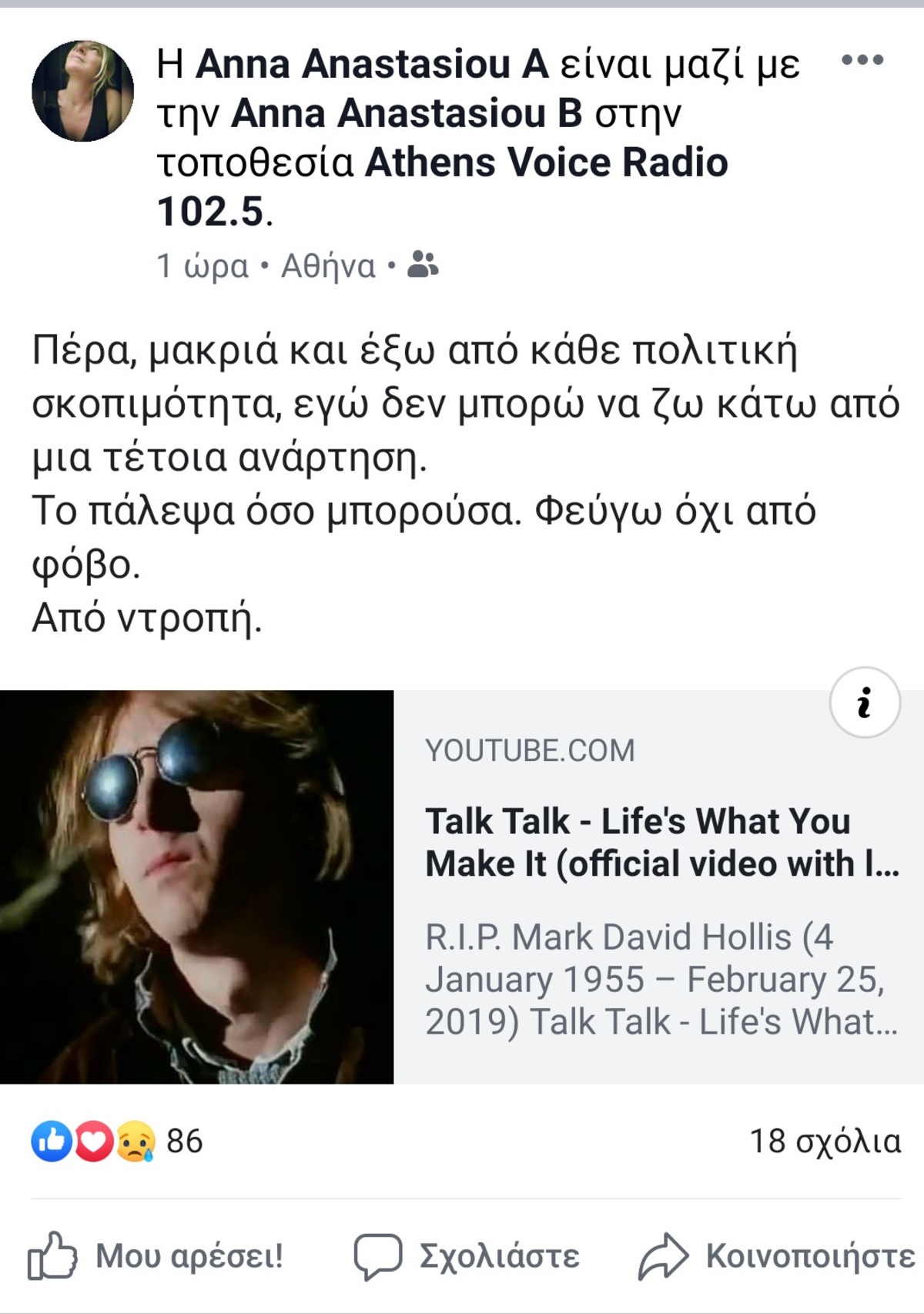Click the blue like reaction icon
Screen dimensions: 924x1314
point(52,1141)
